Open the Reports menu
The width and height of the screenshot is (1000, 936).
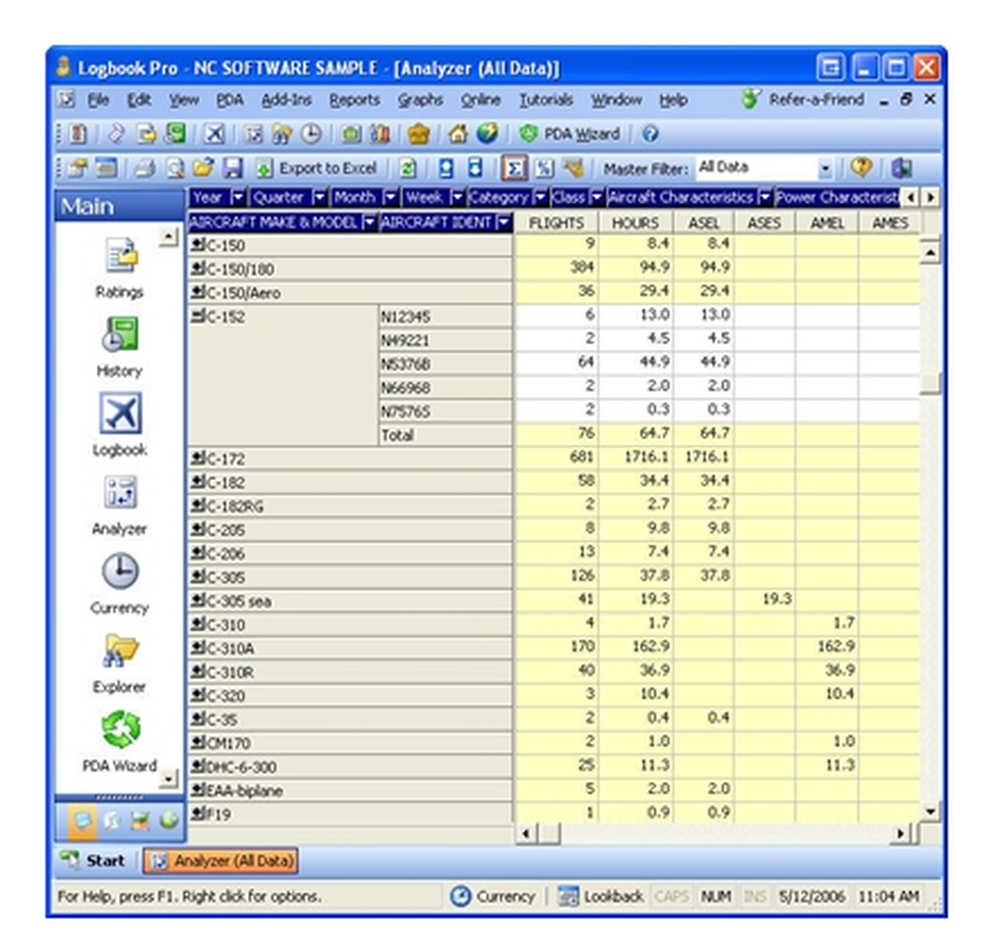(x=355, y=100)
